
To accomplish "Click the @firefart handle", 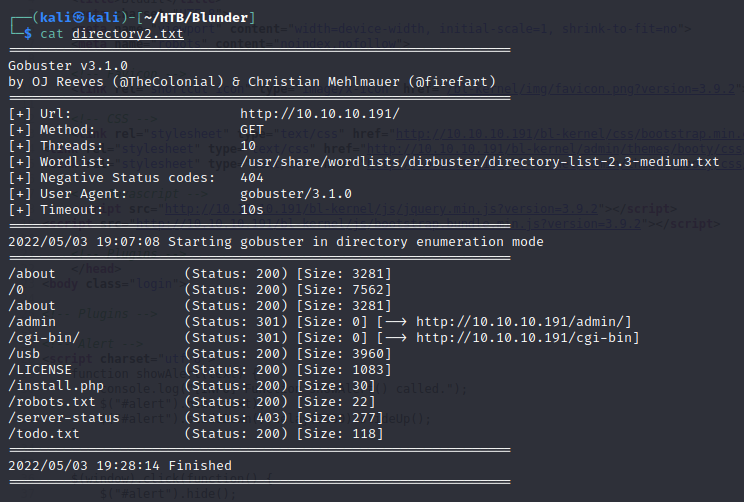I will point(446,81).
